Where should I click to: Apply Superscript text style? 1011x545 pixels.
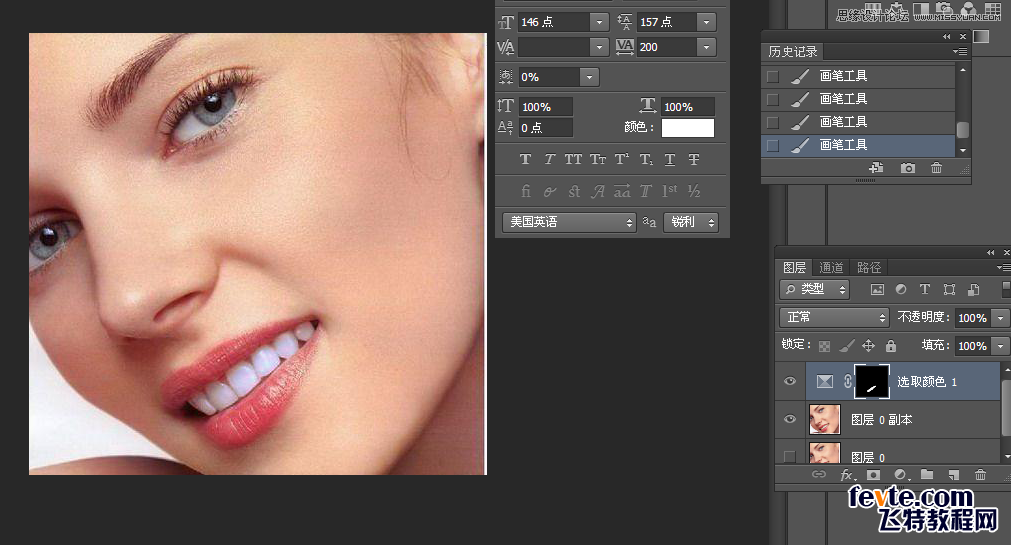622,159
